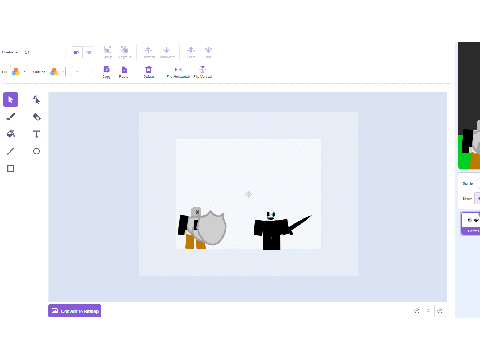Click the Group icon

coord(107,52)
